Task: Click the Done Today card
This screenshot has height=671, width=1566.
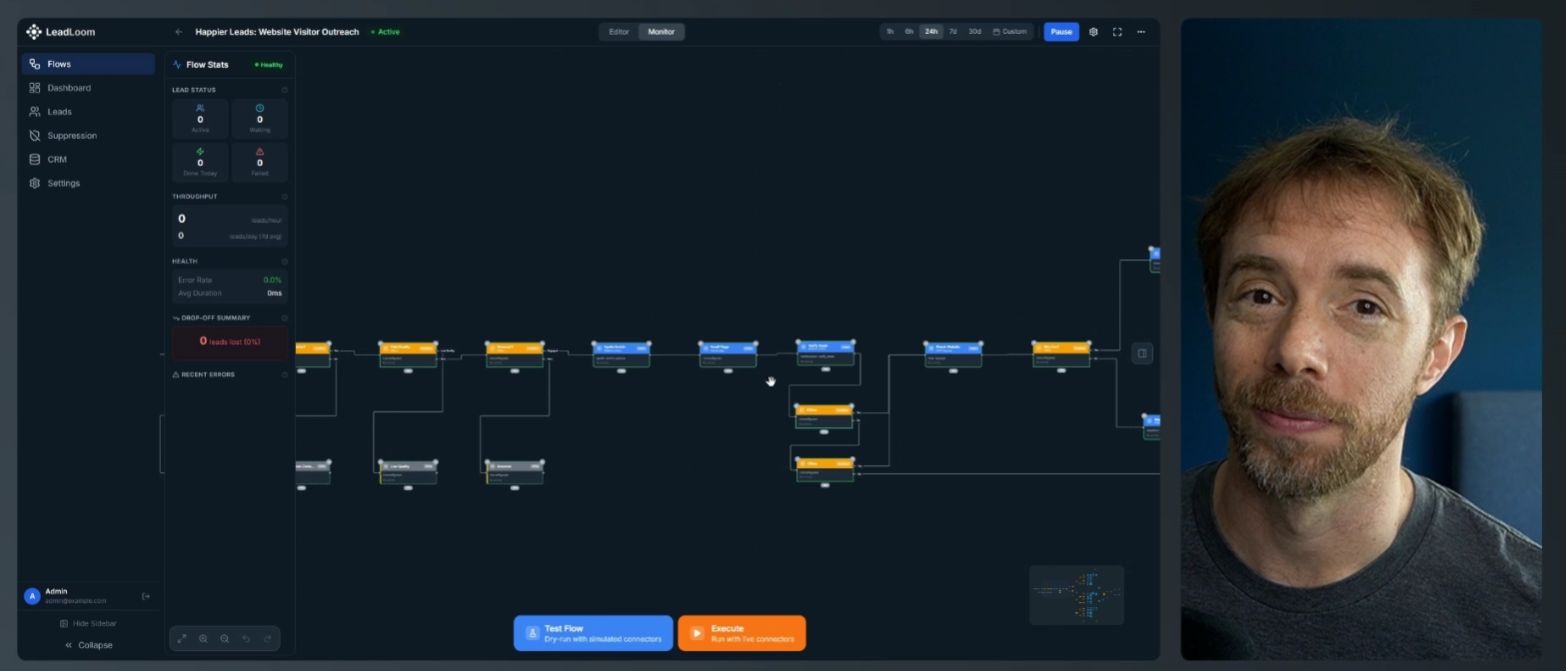Action: tap(200, 162)
